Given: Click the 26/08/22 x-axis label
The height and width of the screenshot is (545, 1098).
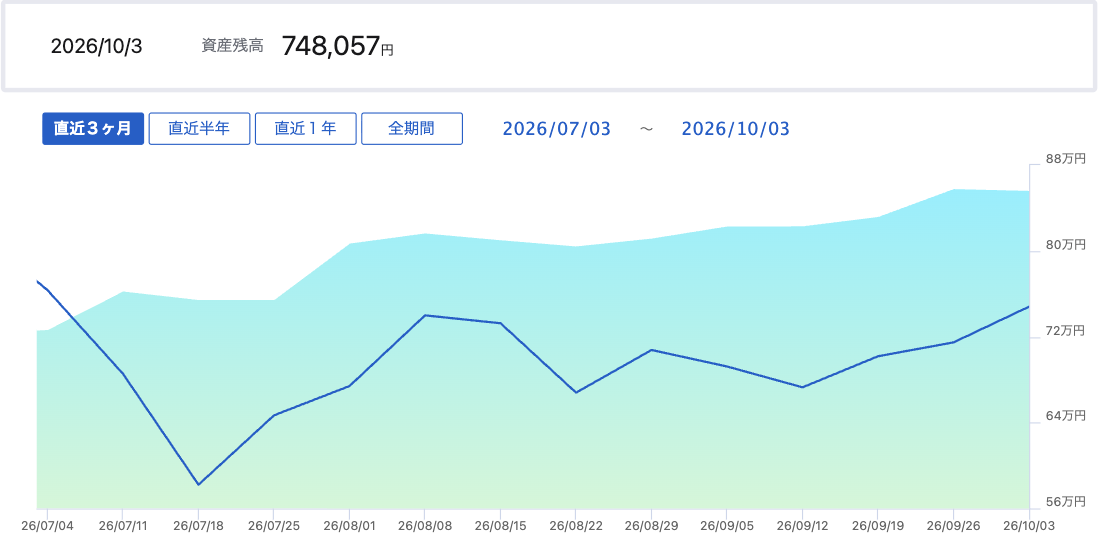Looking at the screenshot, I should coord(576,525).
